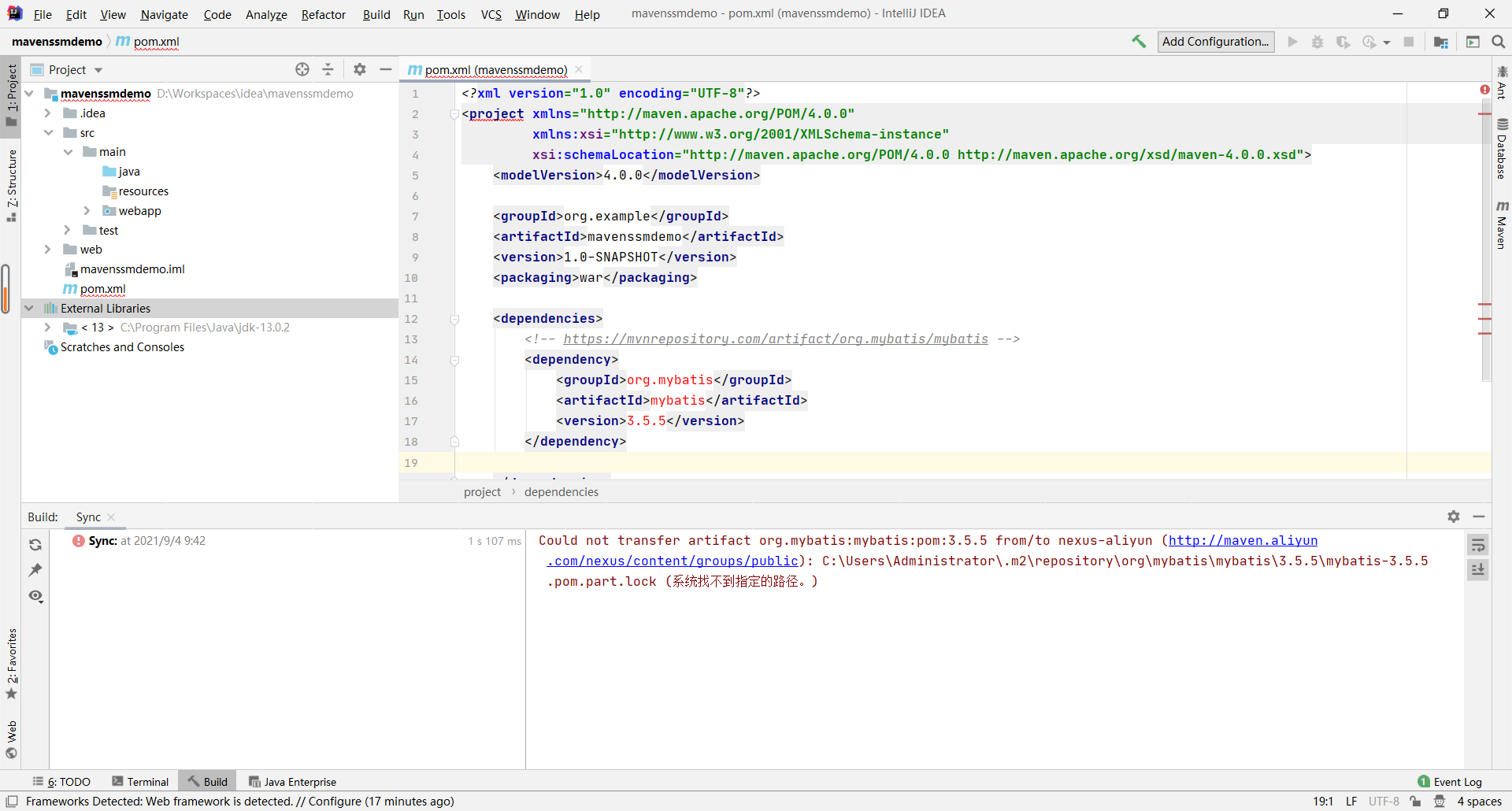Screen dimensions: 1512x811
Task: Toggle fold on project tag line 2
Action: tap(454, 114)
